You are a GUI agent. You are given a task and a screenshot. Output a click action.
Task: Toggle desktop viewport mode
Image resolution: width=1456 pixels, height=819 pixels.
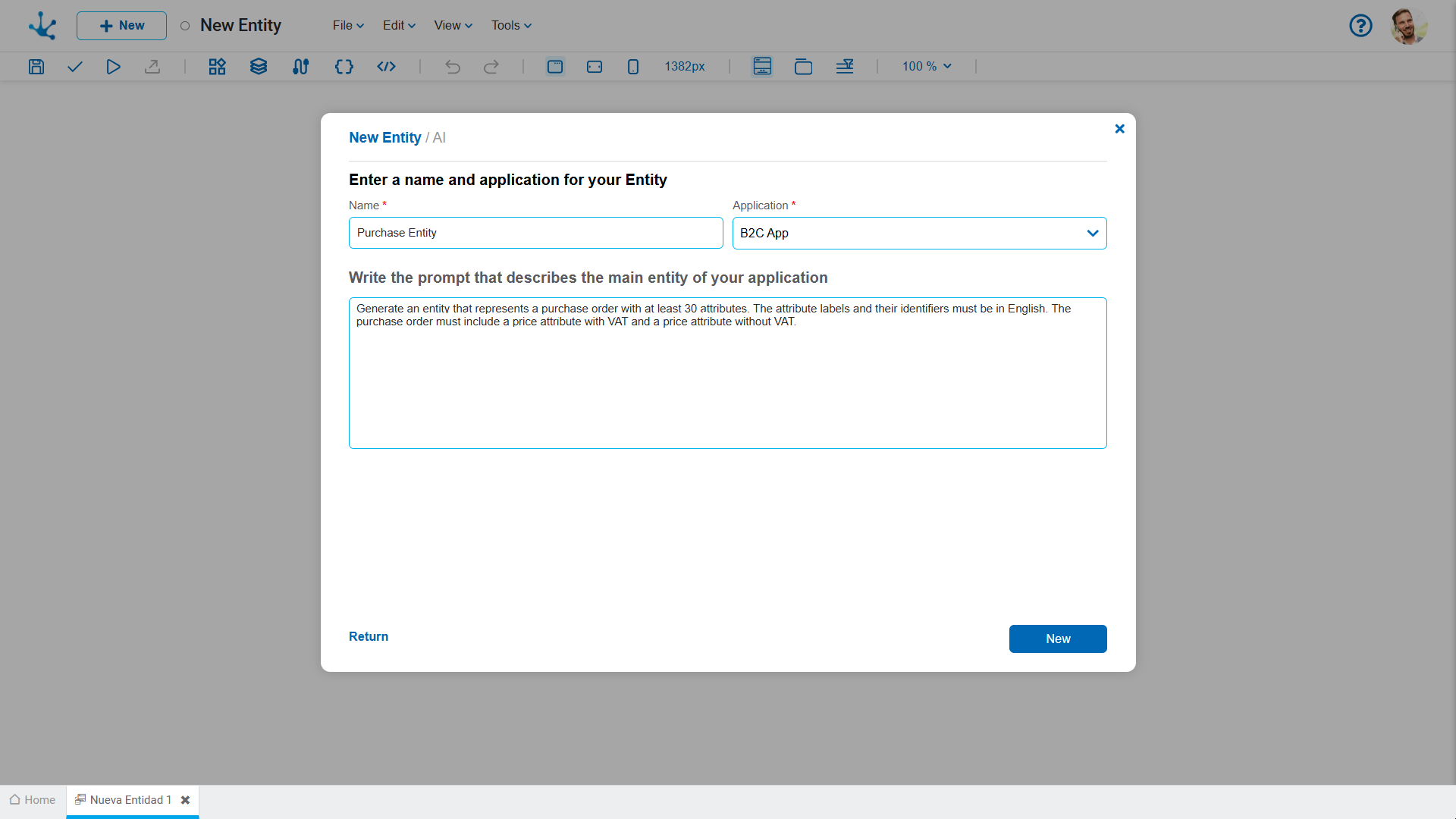[x=555, y=66]
